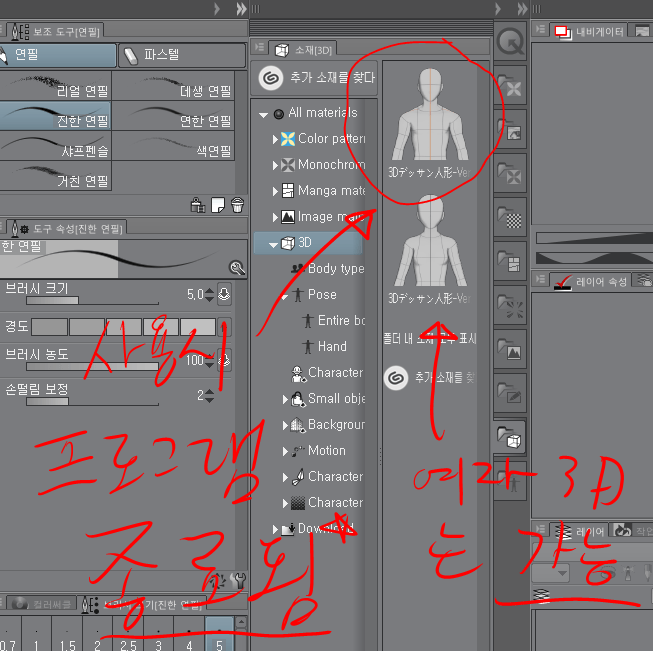Choose the 리얼 연필 brush
The width and height of the screenshot is (653, 651).
[60, 90]
